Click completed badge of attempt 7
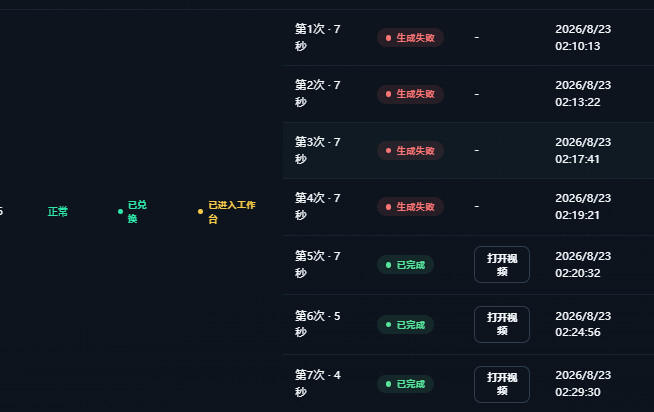This screenshot has height=412, width=654. click(x=405, y=384)
